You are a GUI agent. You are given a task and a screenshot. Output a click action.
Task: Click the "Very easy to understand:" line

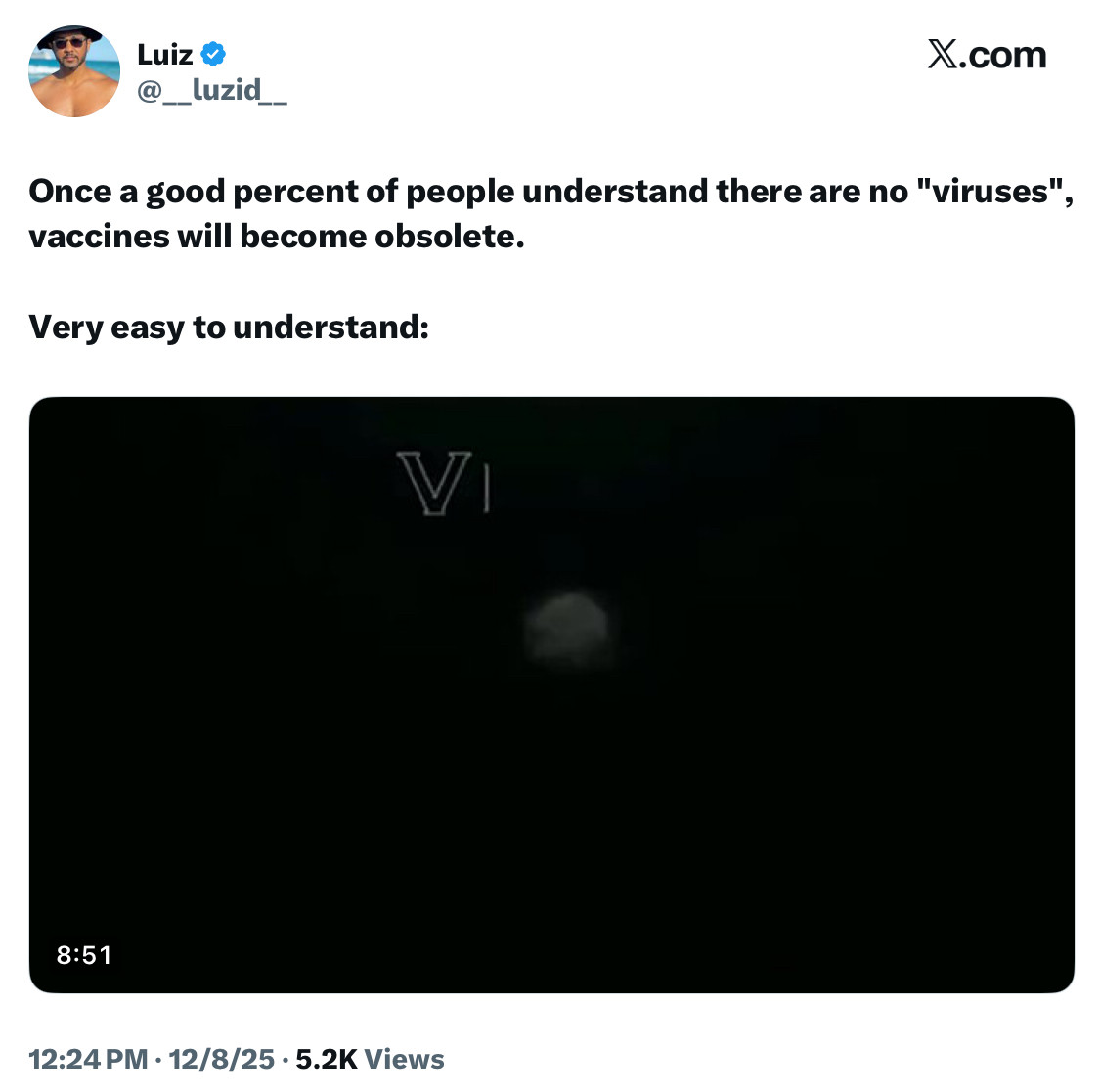pos(229,327)
